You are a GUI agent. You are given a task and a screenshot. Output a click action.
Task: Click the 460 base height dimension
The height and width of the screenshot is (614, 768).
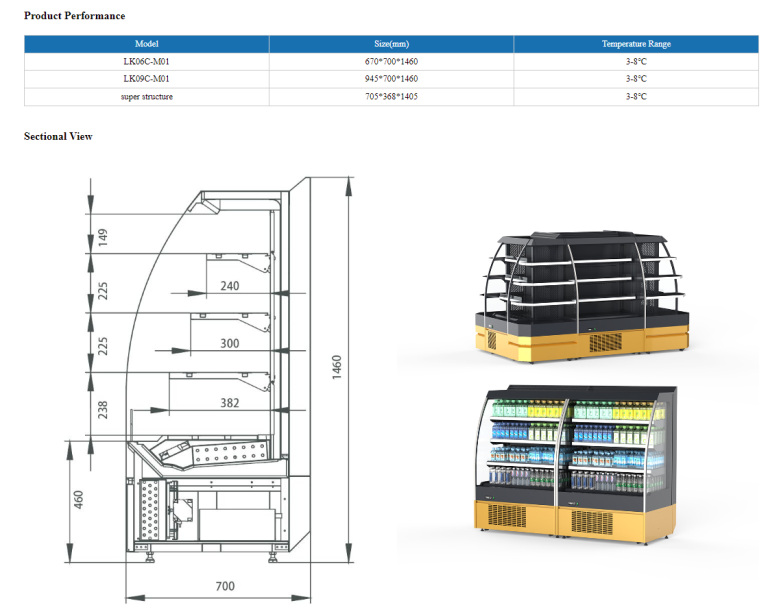click(x=78, y=498)
